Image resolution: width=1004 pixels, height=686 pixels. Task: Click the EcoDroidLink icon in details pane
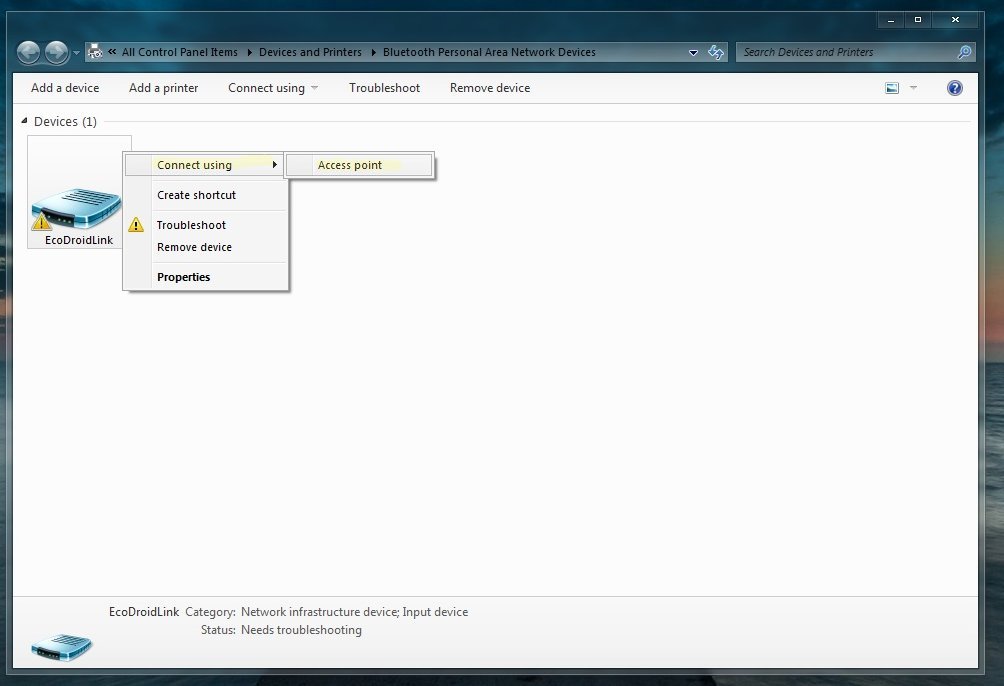(61, 644)
